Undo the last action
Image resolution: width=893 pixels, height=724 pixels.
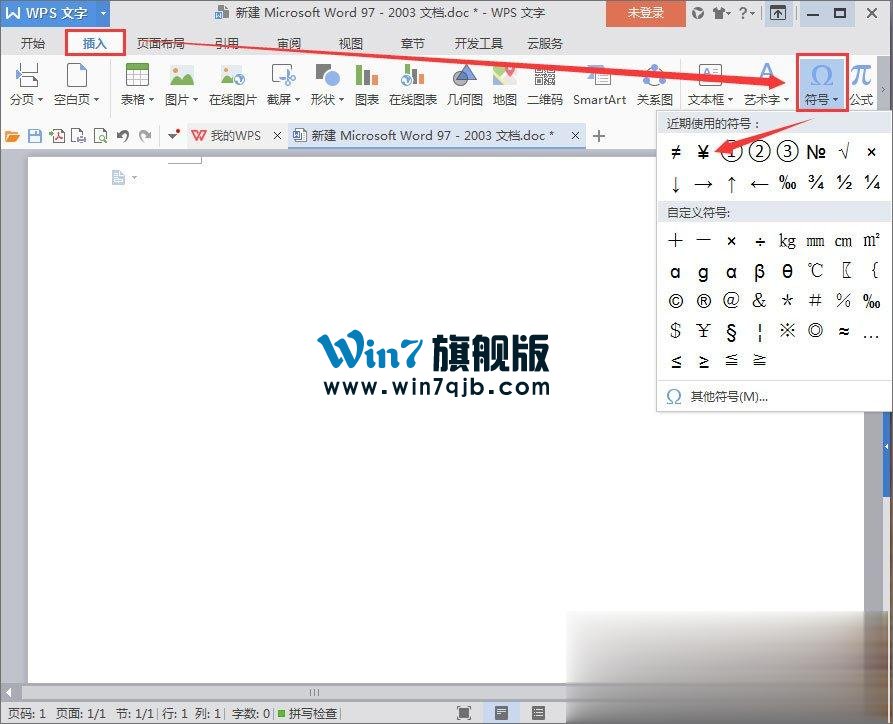click(x=122, y=136)
